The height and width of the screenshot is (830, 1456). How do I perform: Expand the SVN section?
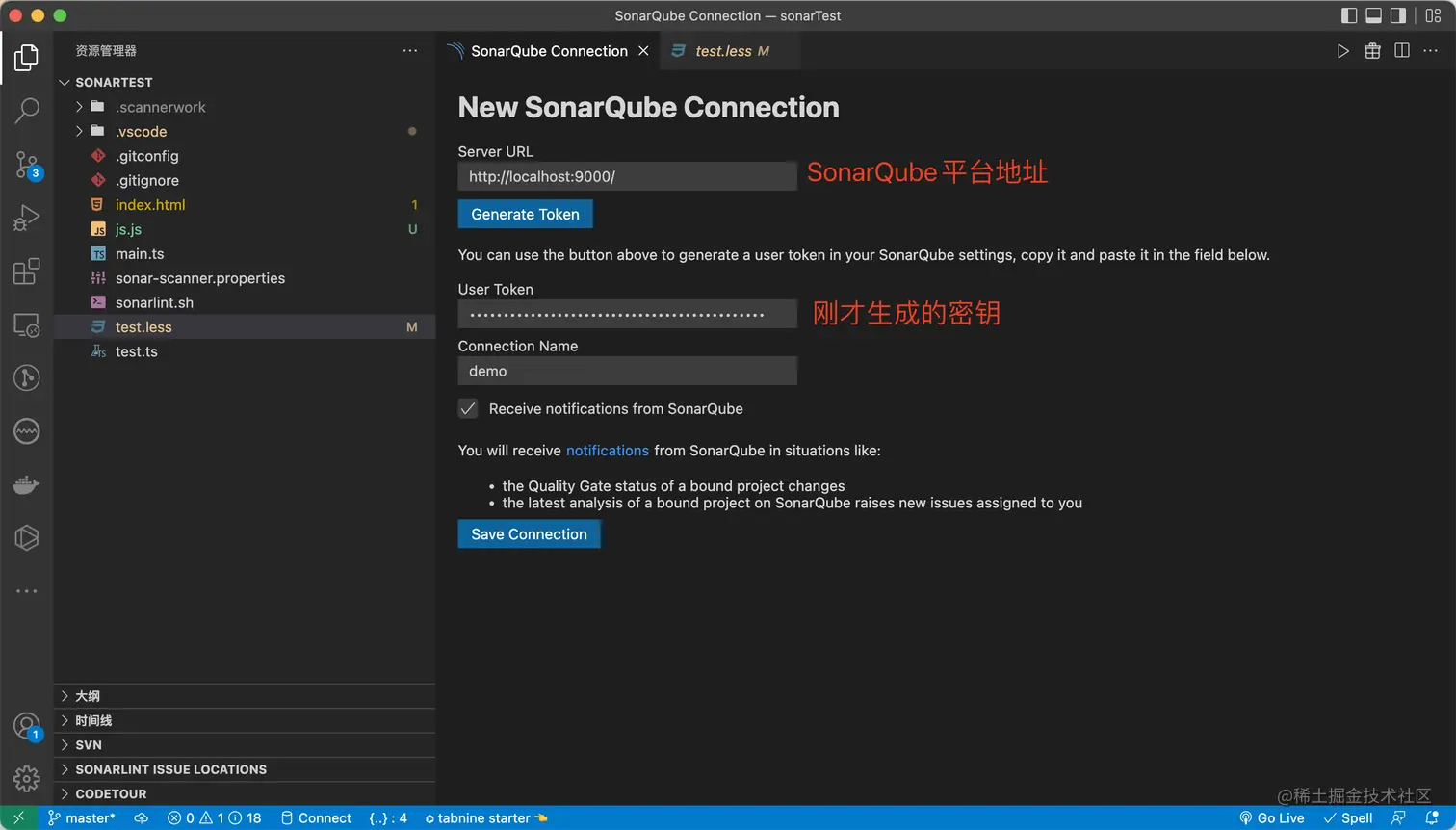245,745
